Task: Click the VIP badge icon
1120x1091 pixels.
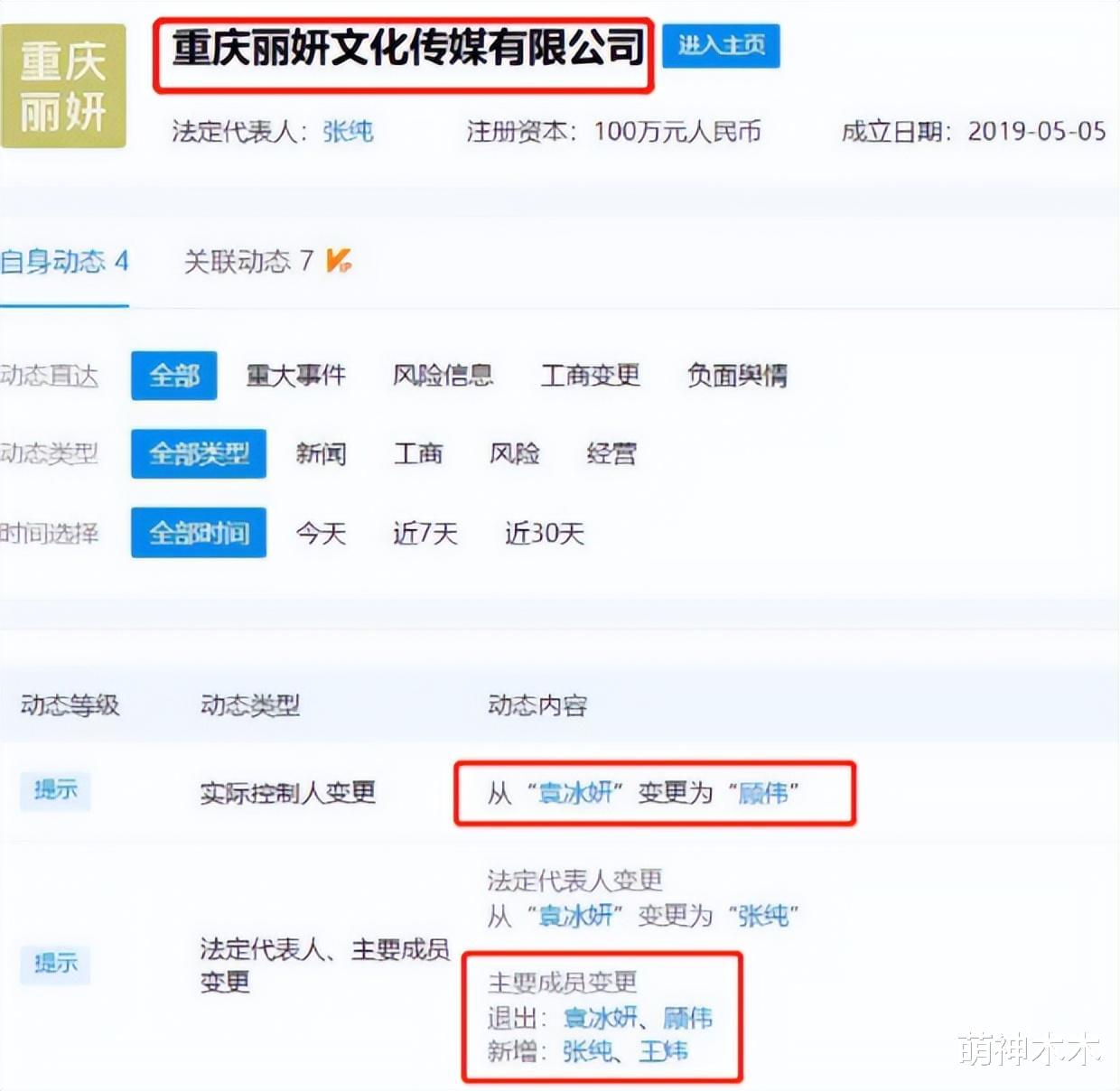Action: coord(339,261)
